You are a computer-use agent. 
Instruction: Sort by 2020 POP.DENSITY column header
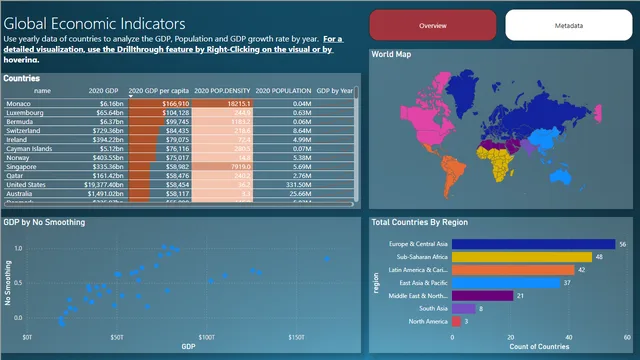coord(222,91)
